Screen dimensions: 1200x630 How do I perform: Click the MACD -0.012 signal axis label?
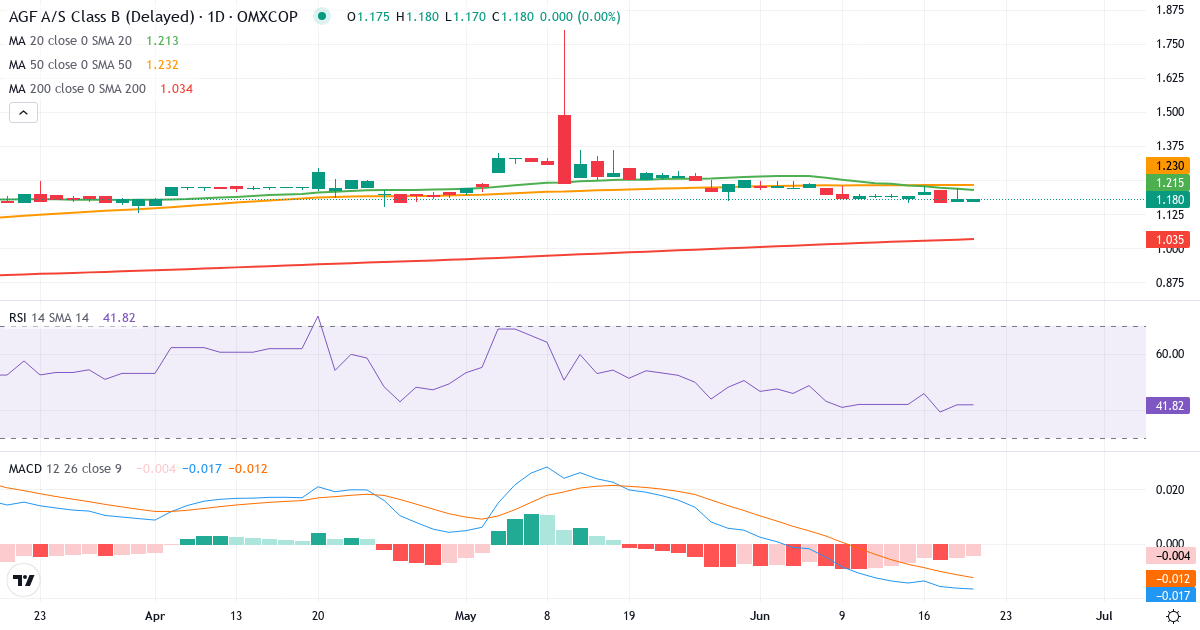(1171, 579)
